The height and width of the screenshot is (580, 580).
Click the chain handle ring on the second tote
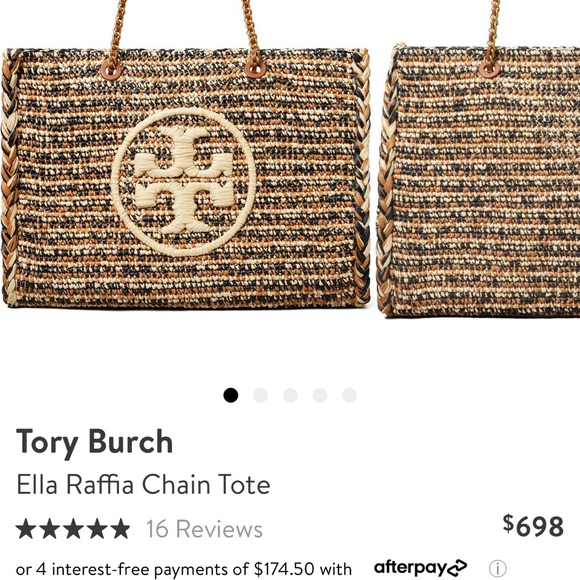(x=489, y=68)
